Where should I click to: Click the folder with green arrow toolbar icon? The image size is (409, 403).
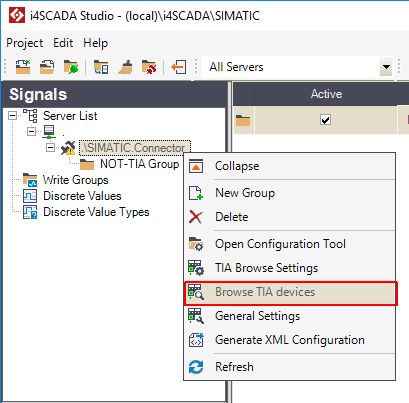point(71,67)
